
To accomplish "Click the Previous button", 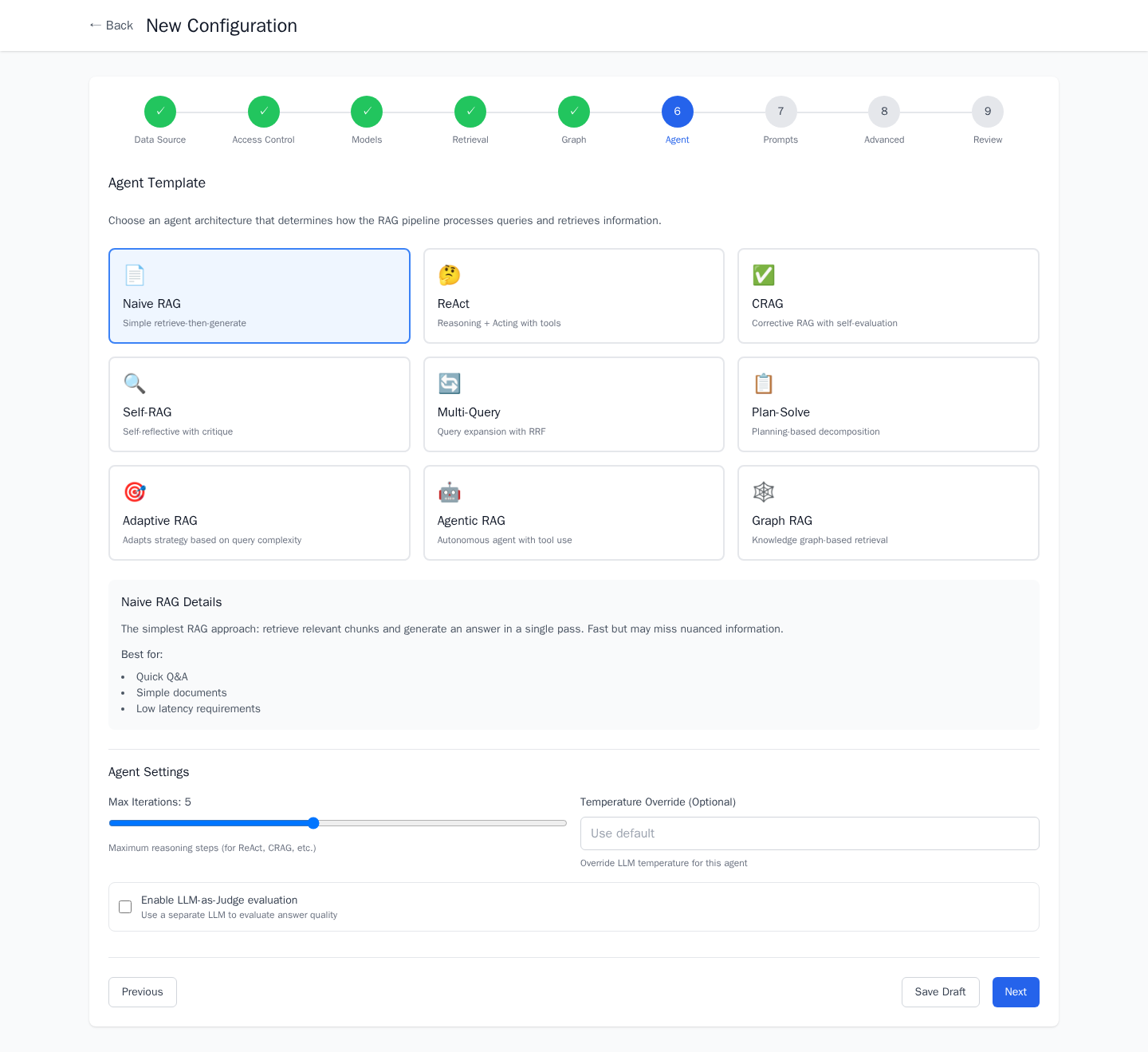I will 143,992.
